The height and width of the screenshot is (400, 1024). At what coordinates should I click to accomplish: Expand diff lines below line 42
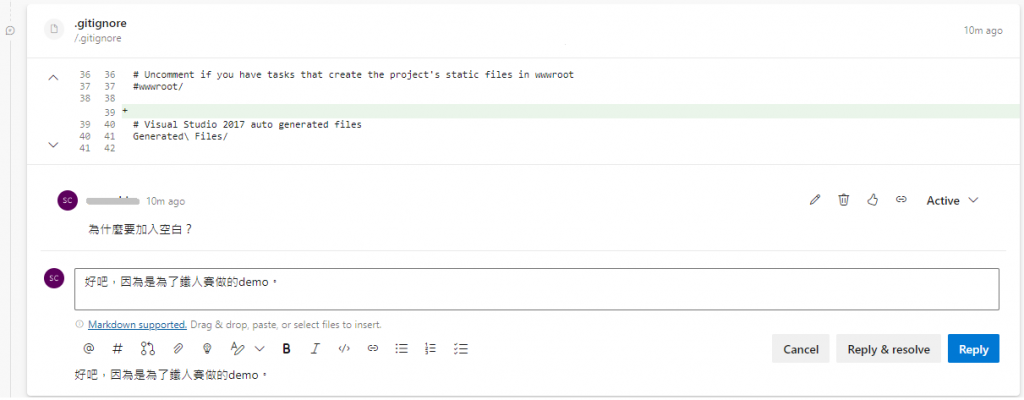54,145
